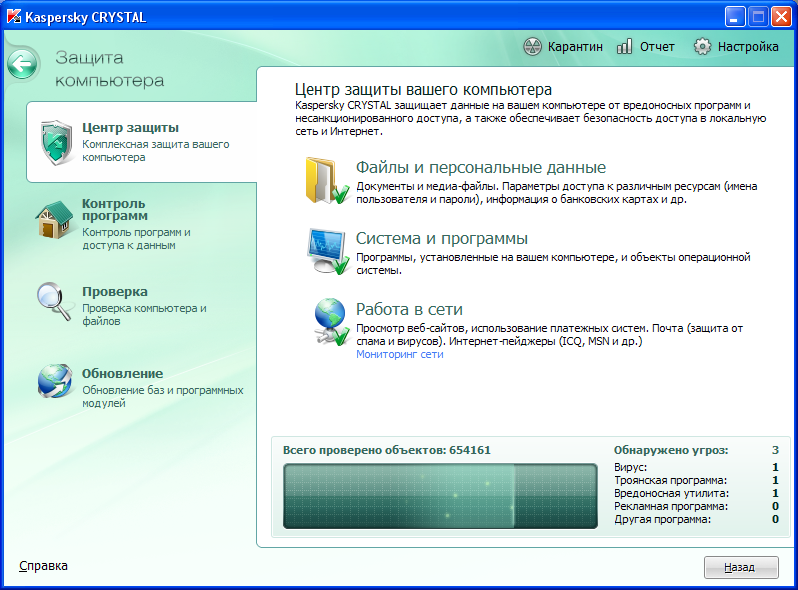The image size is (798, 590).
Task: Open the Отчет report view
Action: pos(645,47)
